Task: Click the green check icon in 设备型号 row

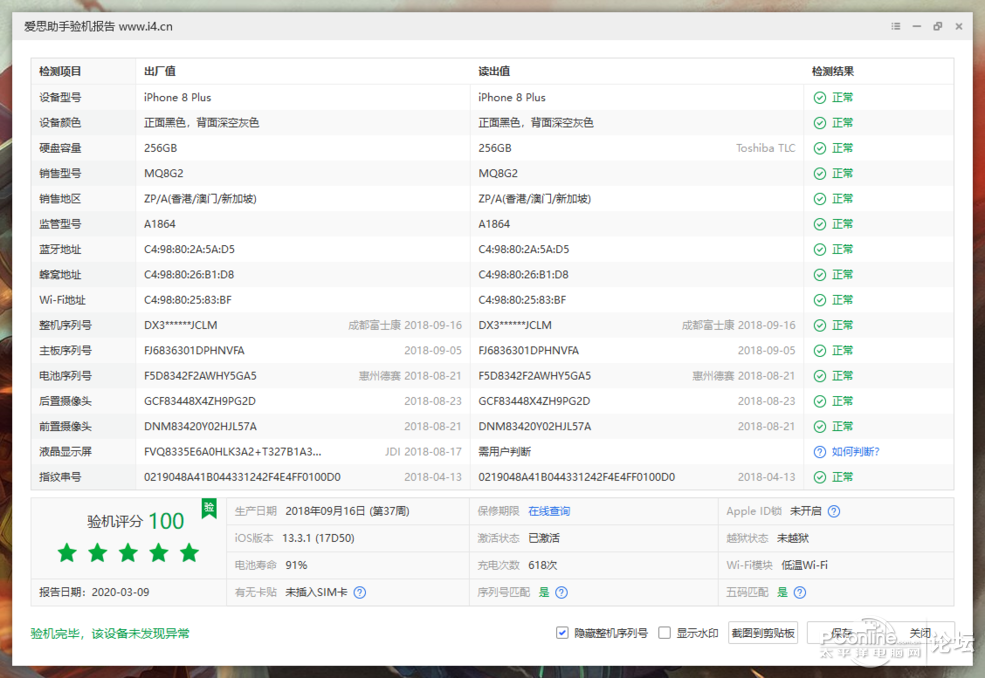Action: click(820, 97)
